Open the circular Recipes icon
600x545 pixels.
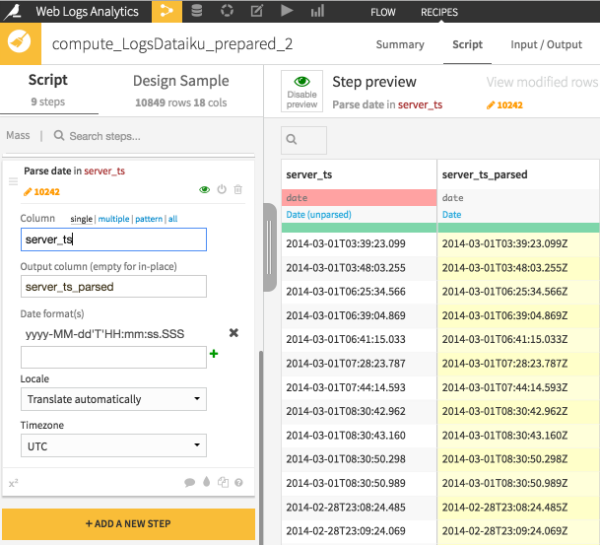(227, 11)
